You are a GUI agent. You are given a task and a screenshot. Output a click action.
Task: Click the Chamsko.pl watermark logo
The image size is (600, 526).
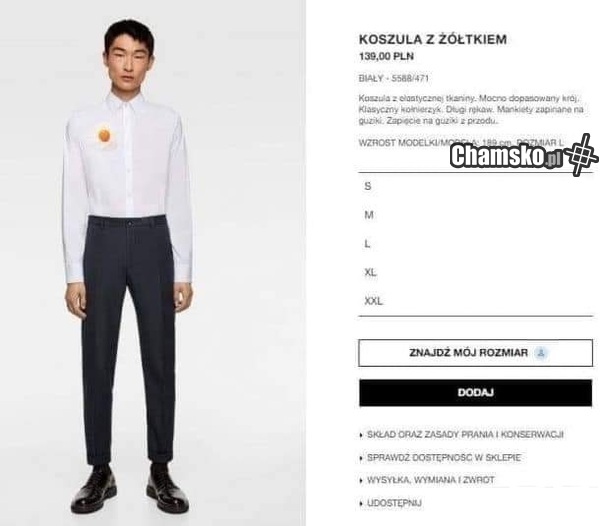pos(506,156)
